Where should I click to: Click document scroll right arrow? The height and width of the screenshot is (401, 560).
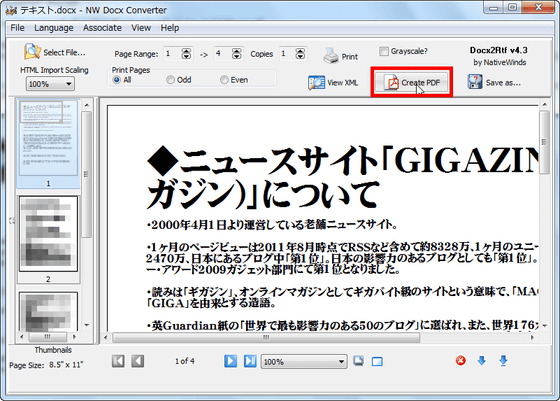point(532,337)
